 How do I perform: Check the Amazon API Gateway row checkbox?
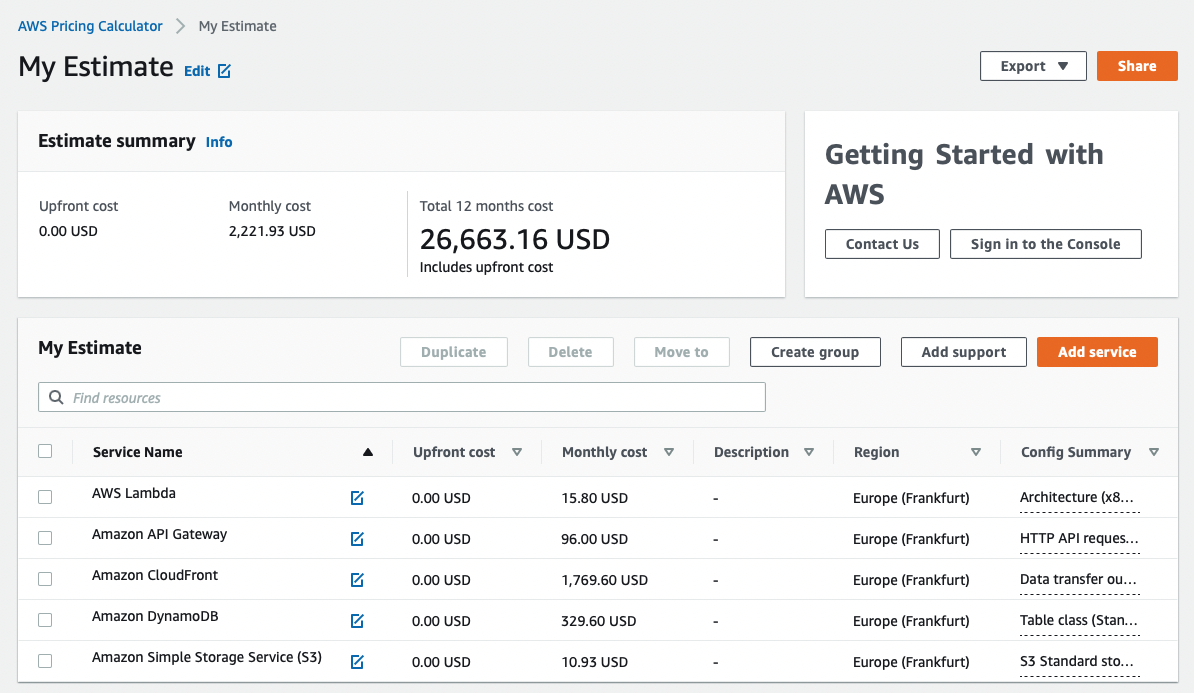pos(46,538)
